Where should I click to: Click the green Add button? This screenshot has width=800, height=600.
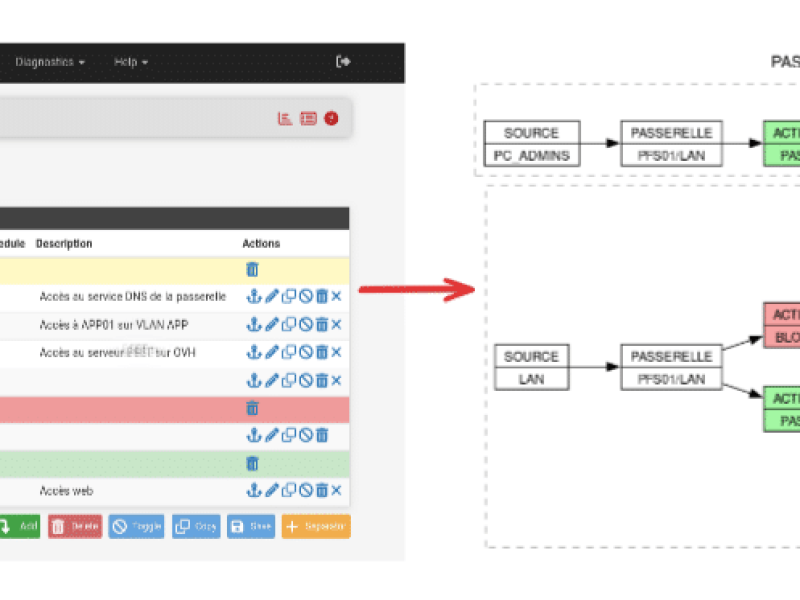click(x=20, y=526)
